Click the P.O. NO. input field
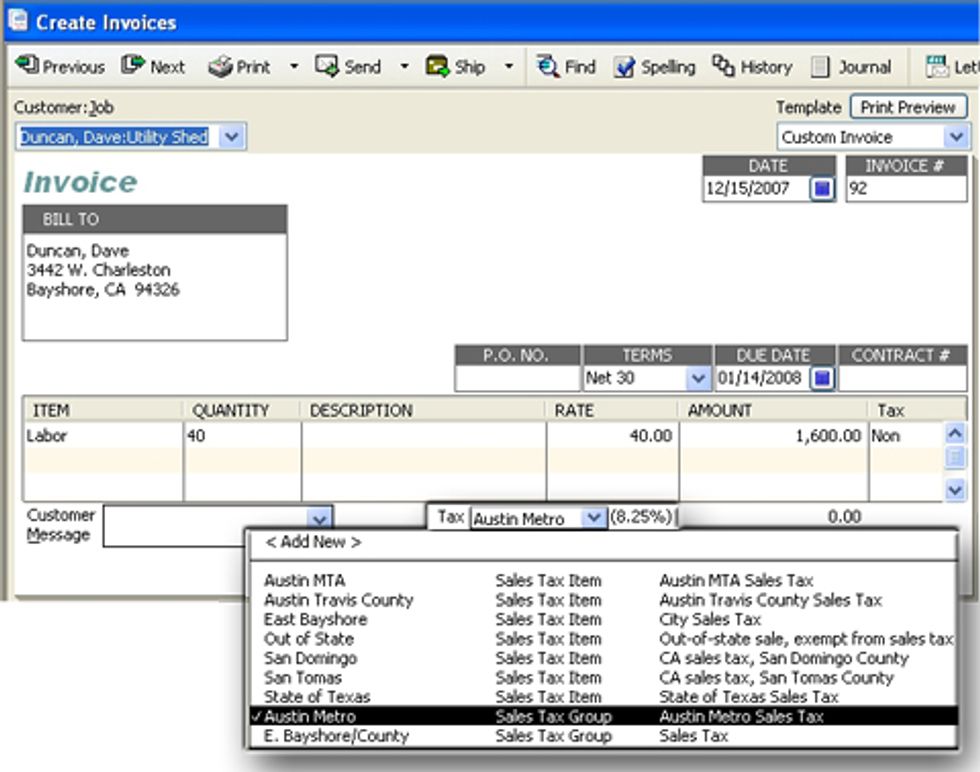The width and height of the screenshot is (980, 772). click(517, 379)
